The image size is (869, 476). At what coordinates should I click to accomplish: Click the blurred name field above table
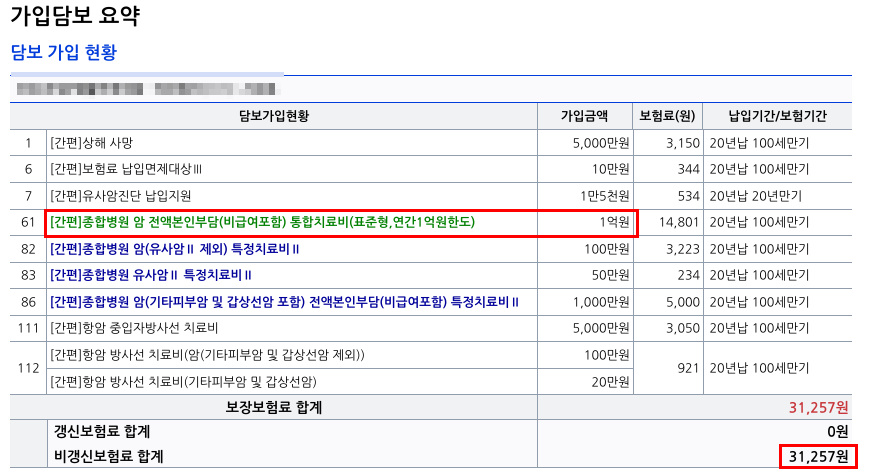[x=146, y=89]
